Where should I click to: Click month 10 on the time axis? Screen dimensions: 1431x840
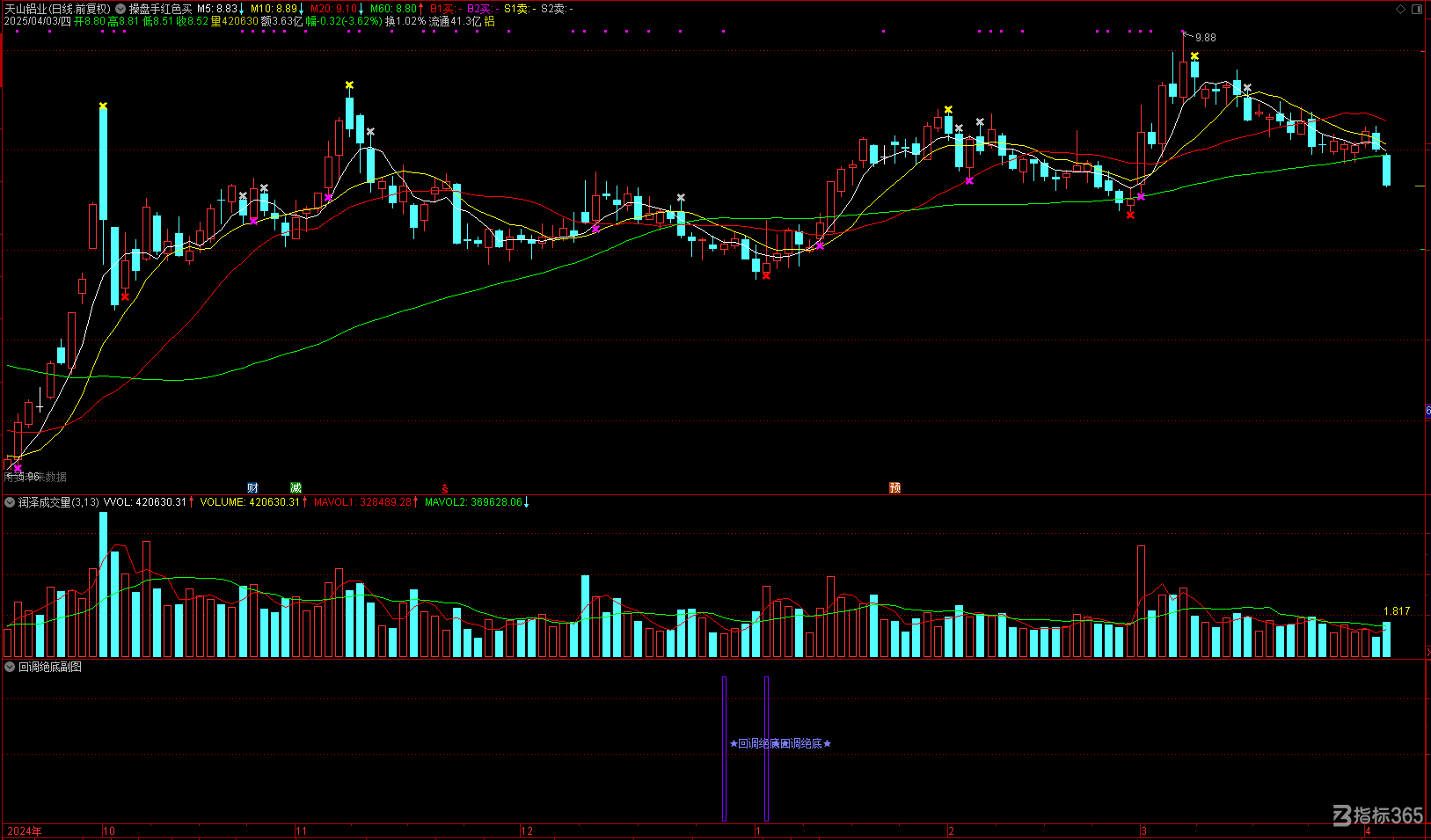point(109,831)
